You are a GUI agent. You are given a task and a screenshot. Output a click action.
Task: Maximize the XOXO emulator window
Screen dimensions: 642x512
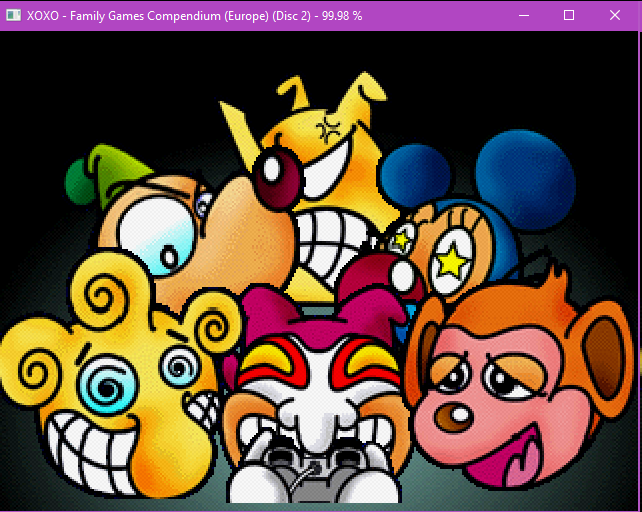[x=569, y=15]
